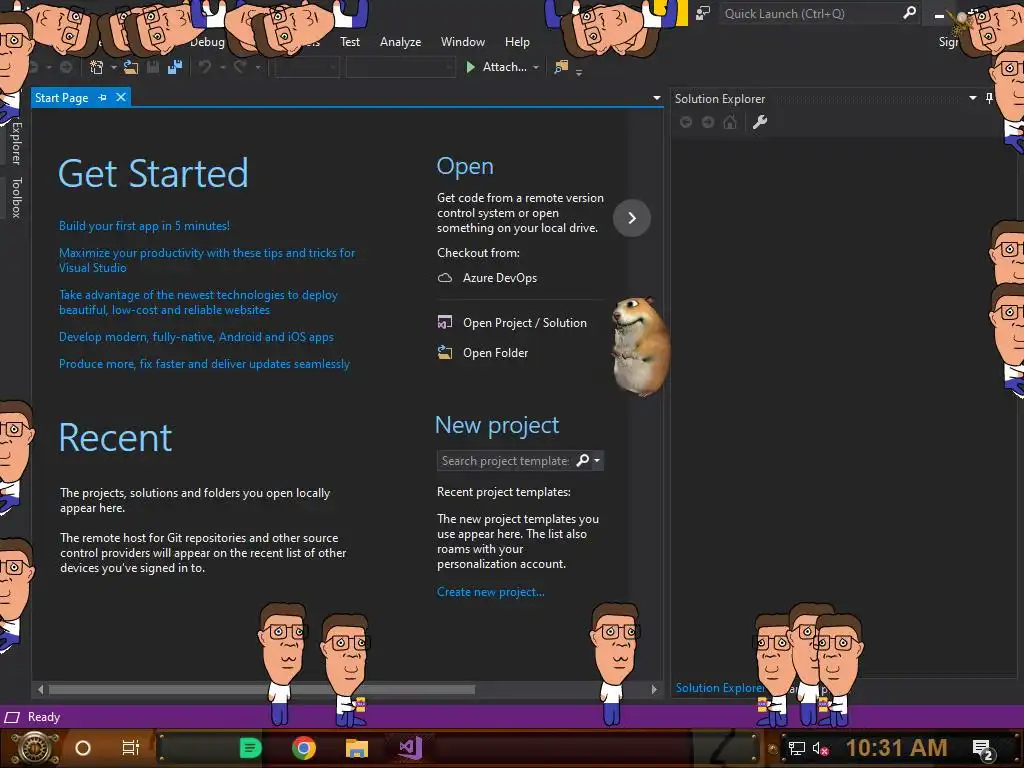1024x768 pixels.
Task: Click the Open File toolbar icon
Action: [x=131, y=67]
